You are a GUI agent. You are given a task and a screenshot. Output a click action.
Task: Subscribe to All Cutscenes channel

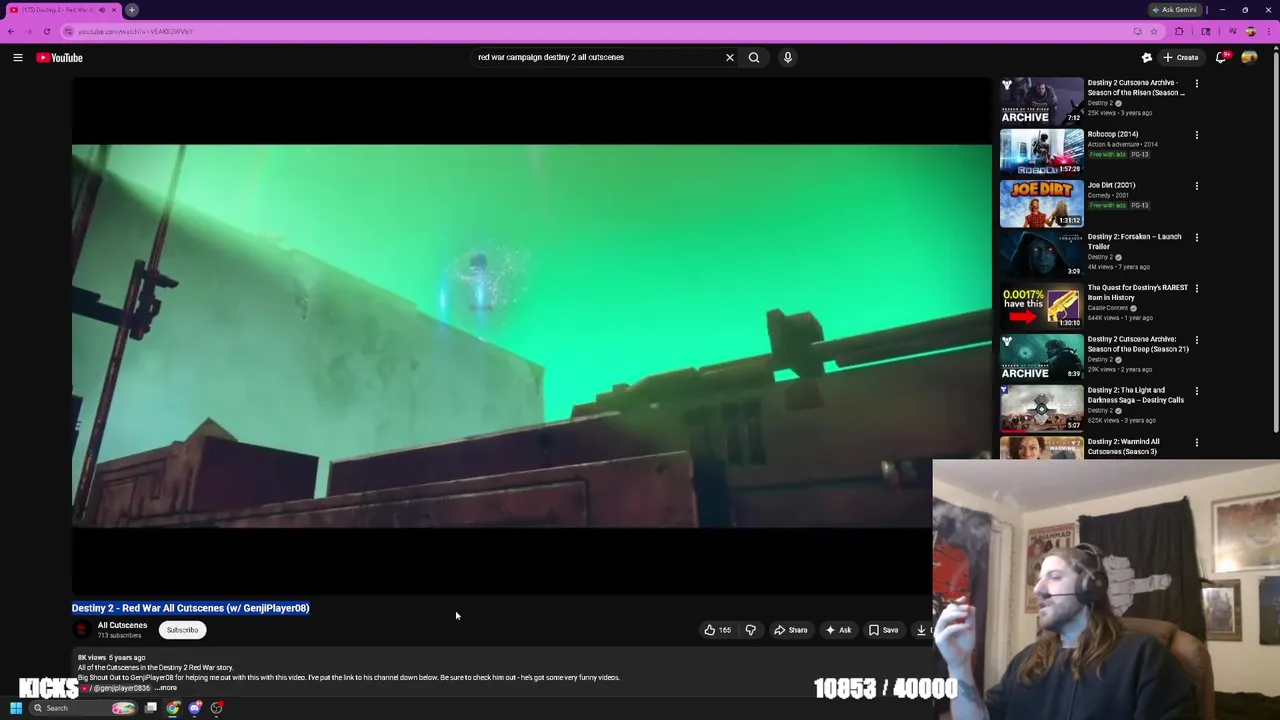point(182,630)
